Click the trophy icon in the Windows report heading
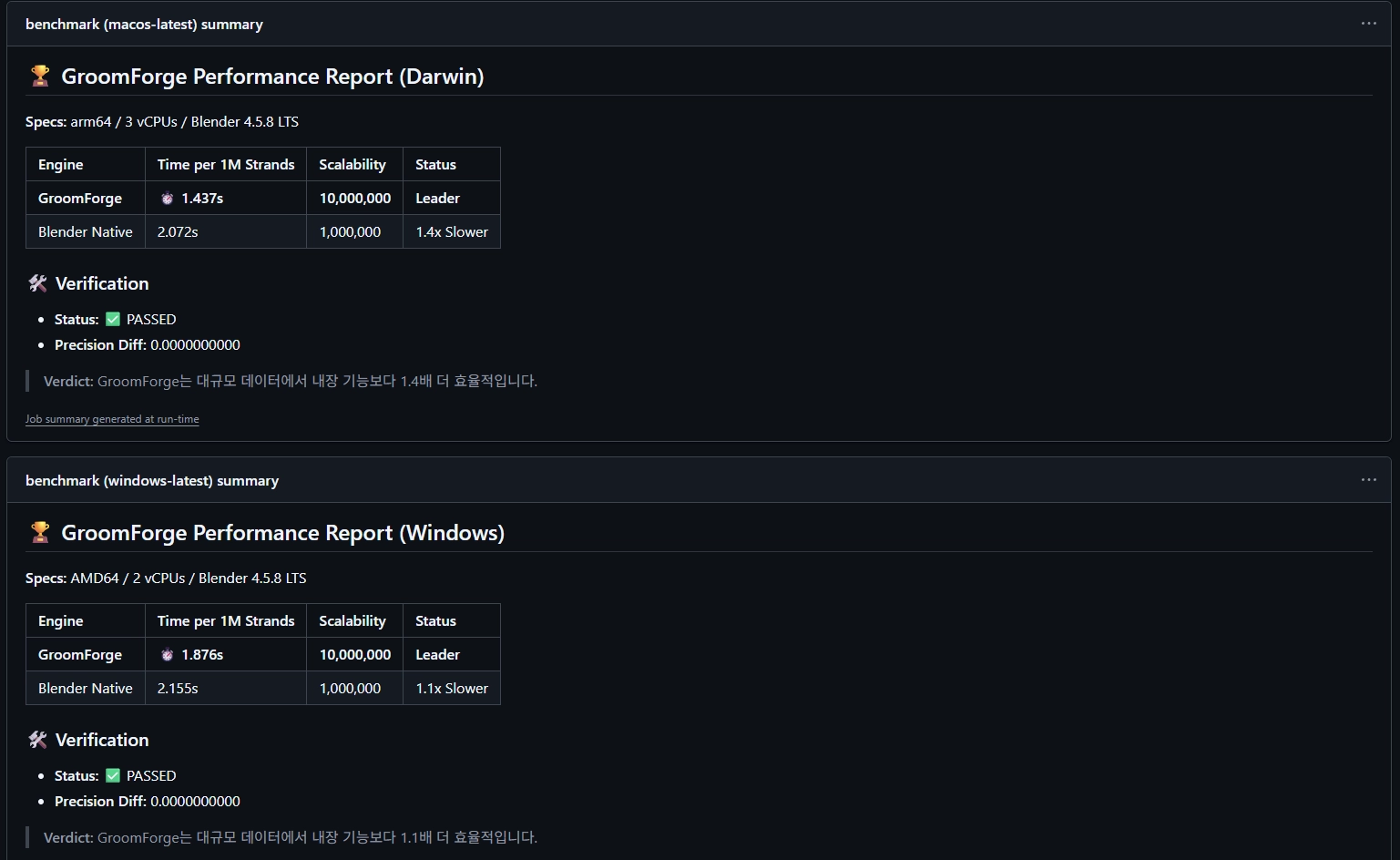 pyautogui.click(x=40, y=533)
